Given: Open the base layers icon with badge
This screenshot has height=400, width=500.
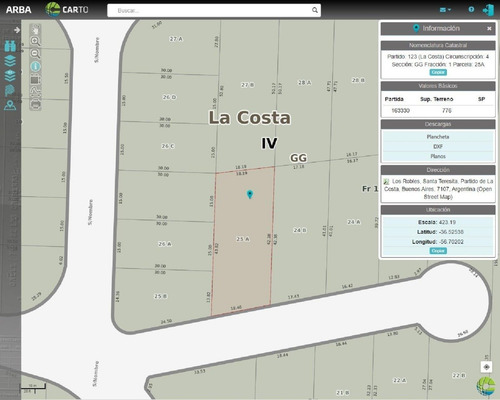Looking at the screenshot, I should [x=10, y=76].
